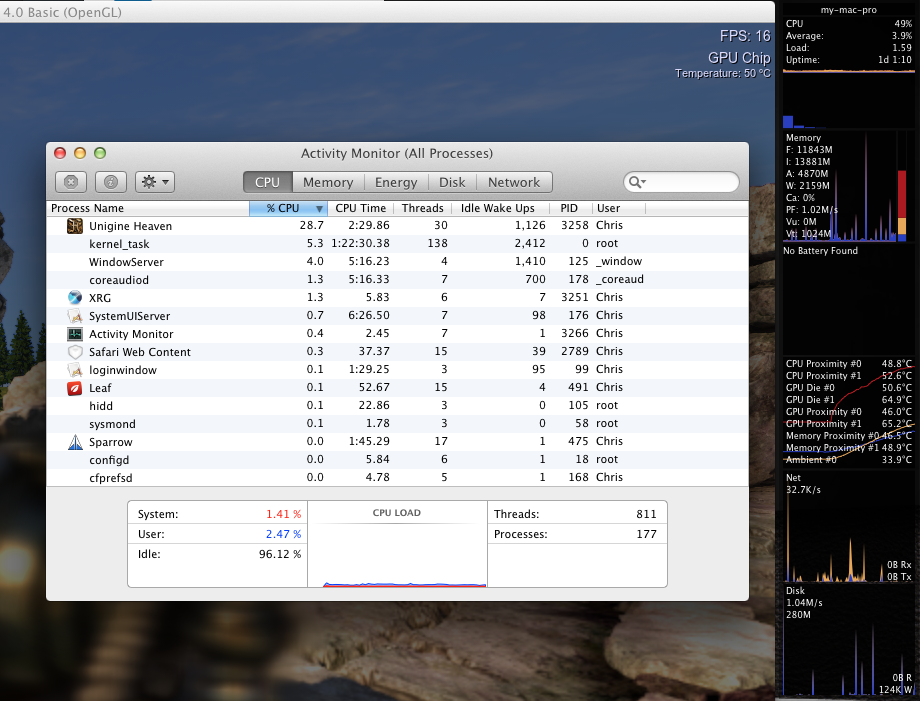Click the Threads 811 count
The image size is (920, 701).
tap(646, 514)
